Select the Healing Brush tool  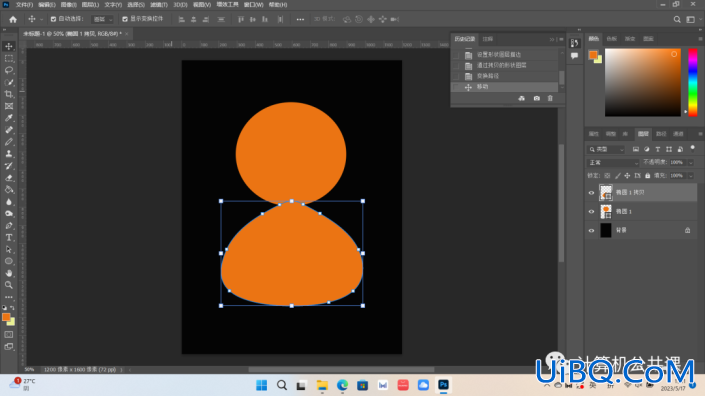click(x=9, y=130)
